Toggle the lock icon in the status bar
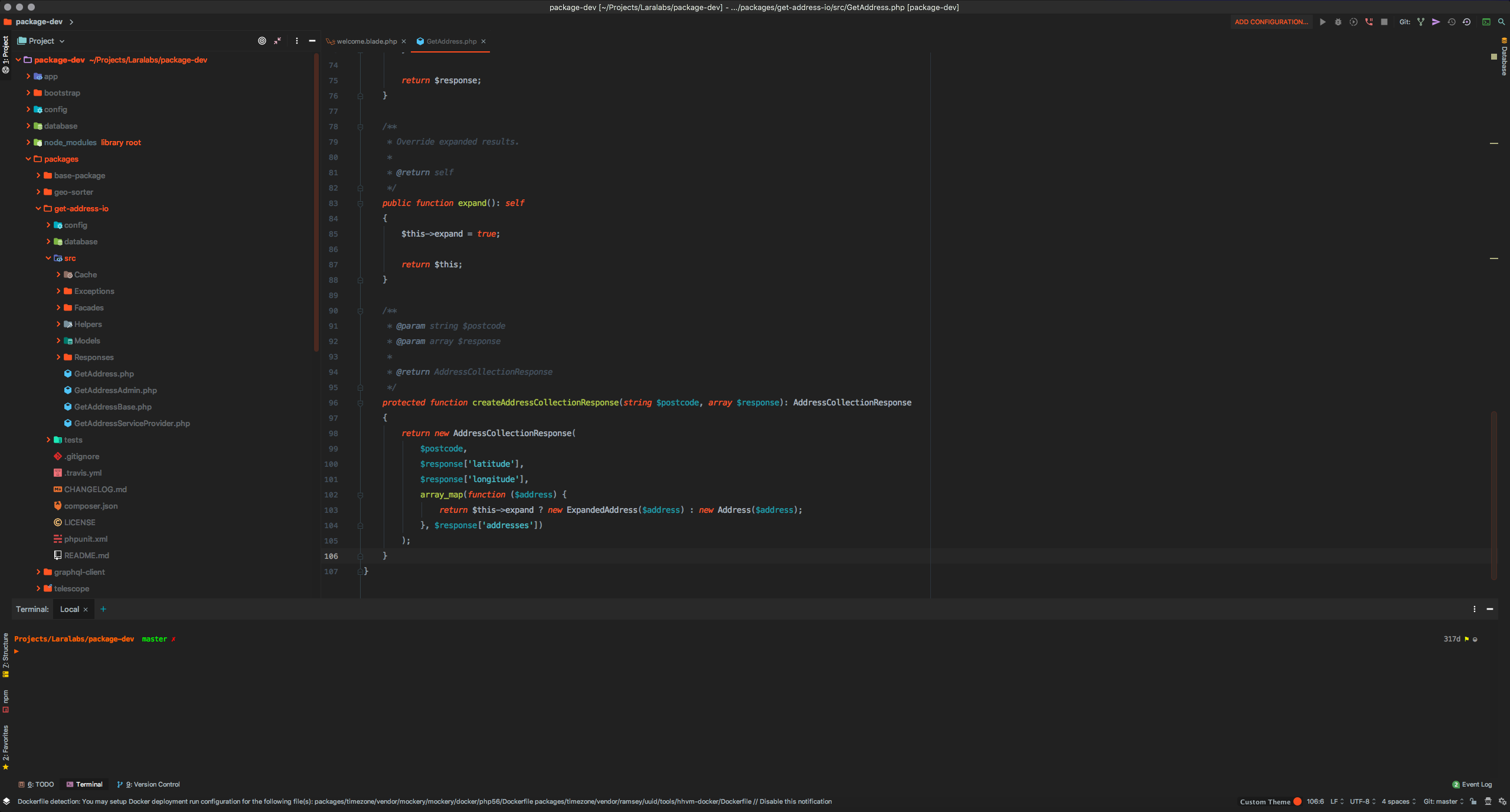 pos(1472,802)
